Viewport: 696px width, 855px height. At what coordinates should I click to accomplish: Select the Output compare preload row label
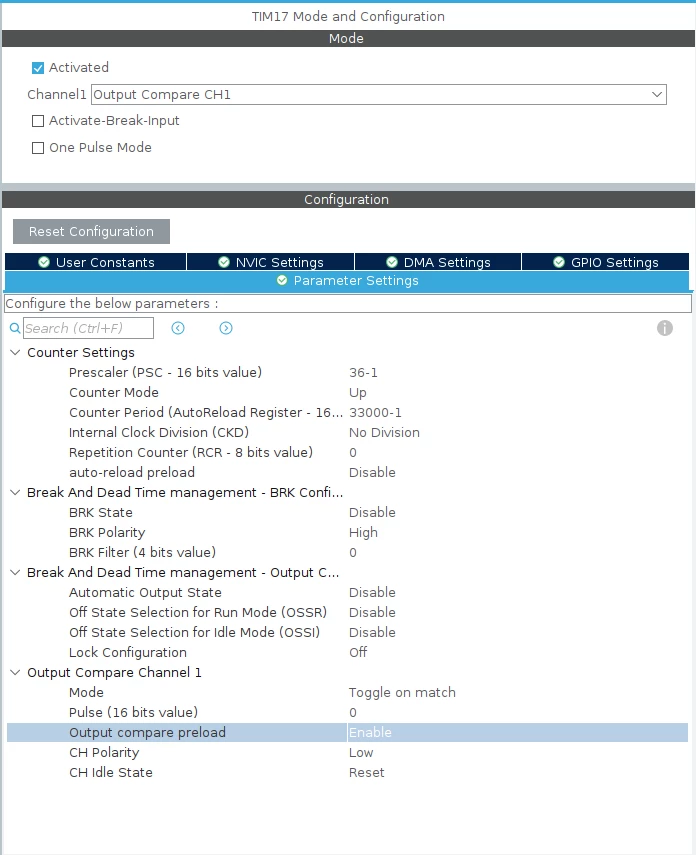click(147, 732)
